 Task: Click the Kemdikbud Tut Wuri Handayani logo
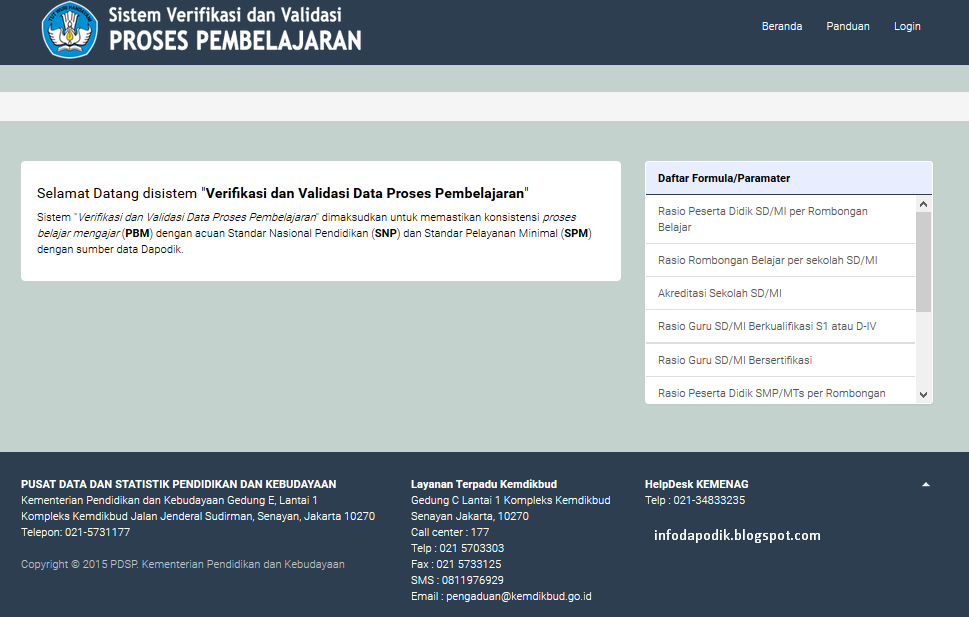pyautogui.click(x=68, y=31)
